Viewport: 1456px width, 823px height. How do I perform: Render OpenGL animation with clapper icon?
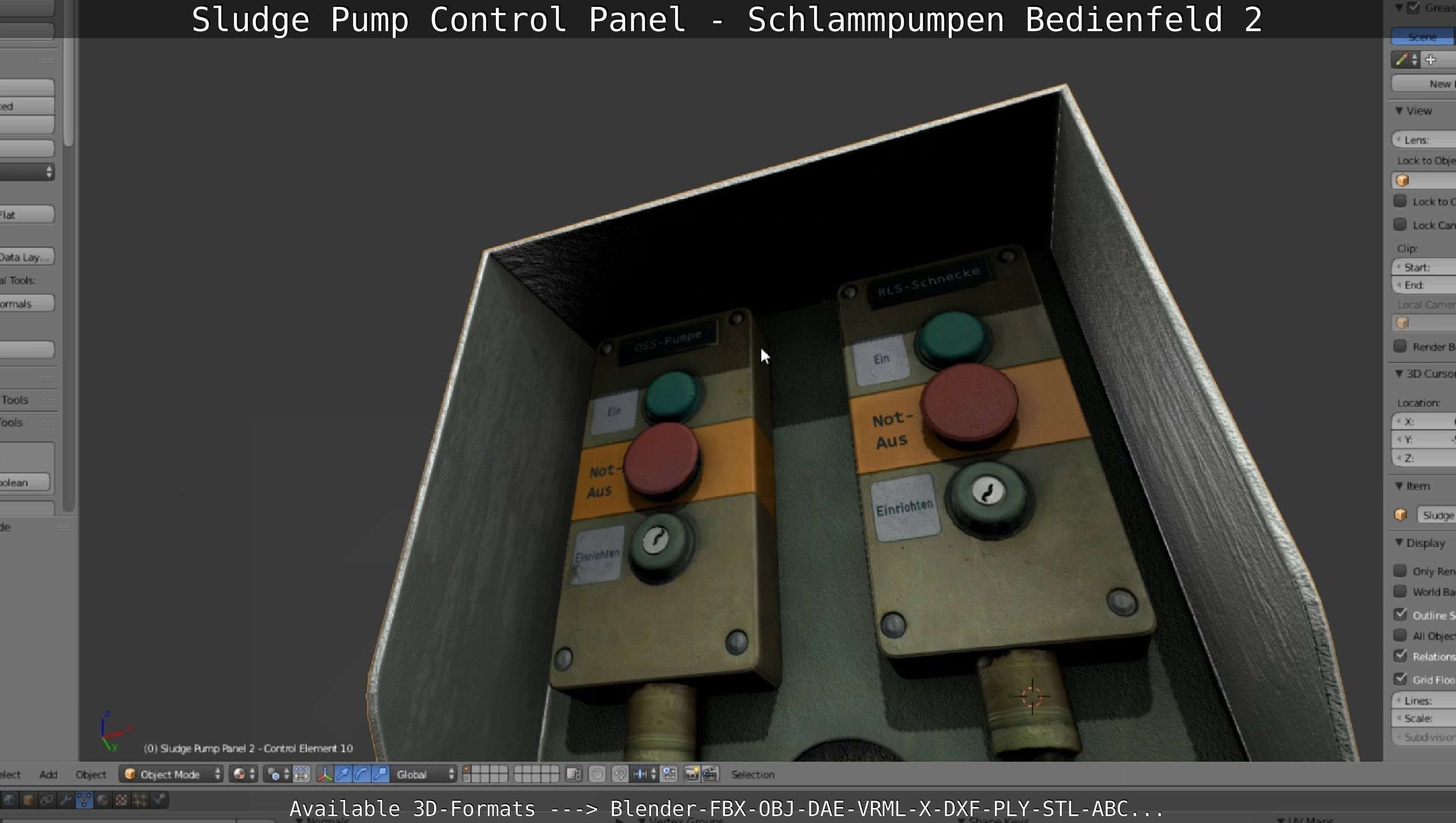click(x=710, y=774)
